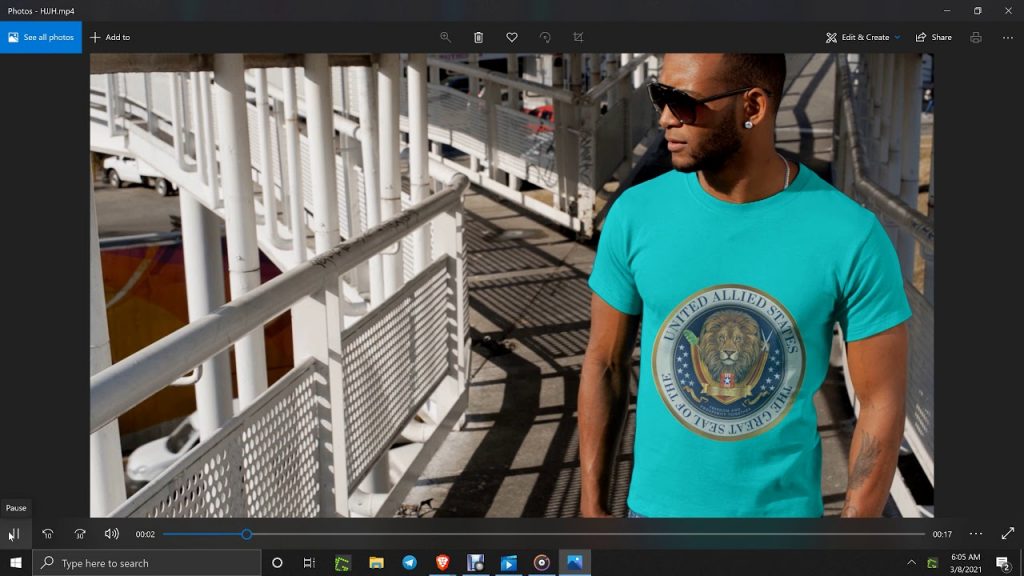Screen dimensions: 1024x576
Task: Open File Explorer from the taskbar
Action: point(376,563)
